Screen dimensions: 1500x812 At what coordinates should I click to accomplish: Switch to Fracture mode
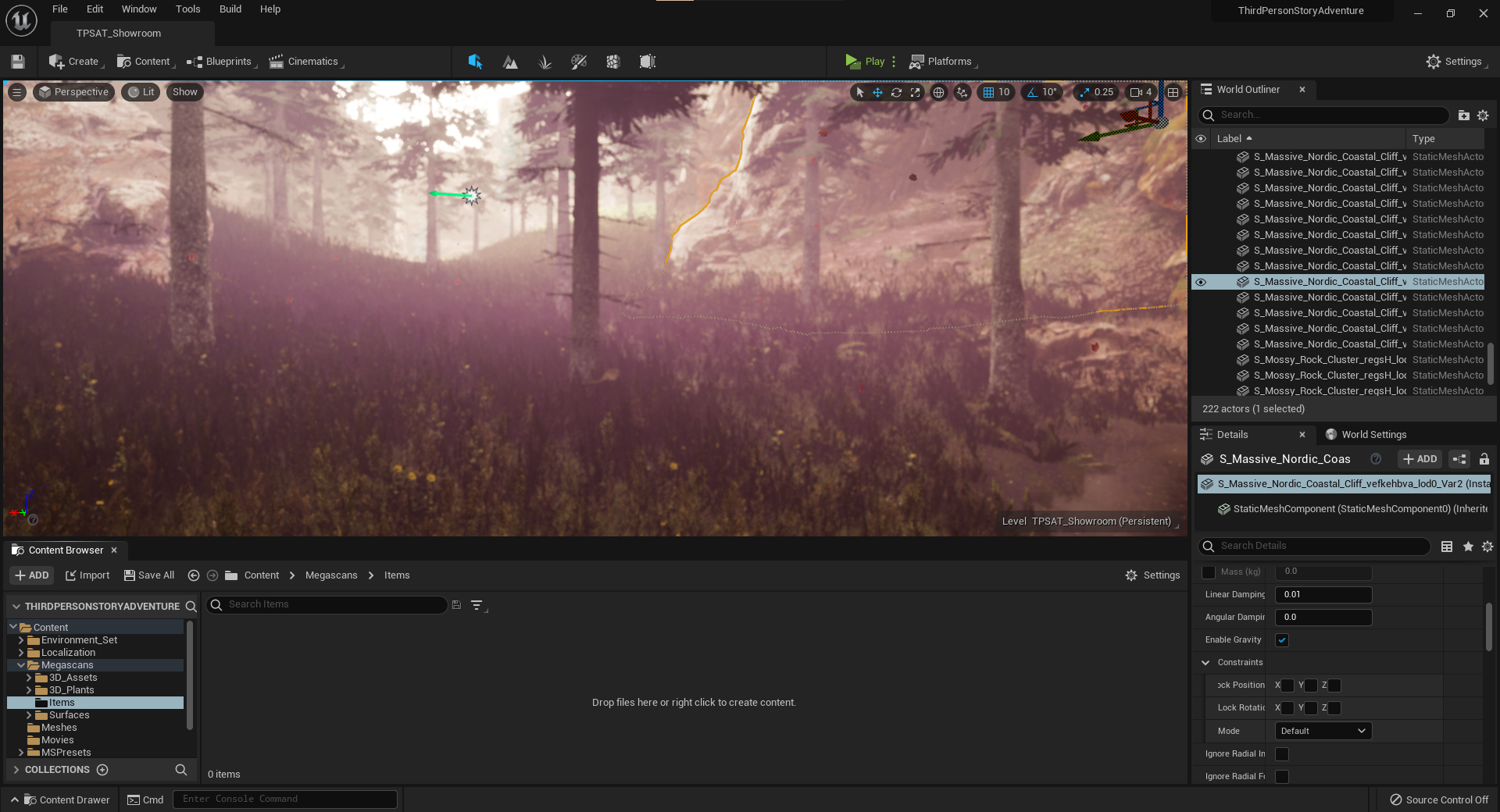coord(613,62)
